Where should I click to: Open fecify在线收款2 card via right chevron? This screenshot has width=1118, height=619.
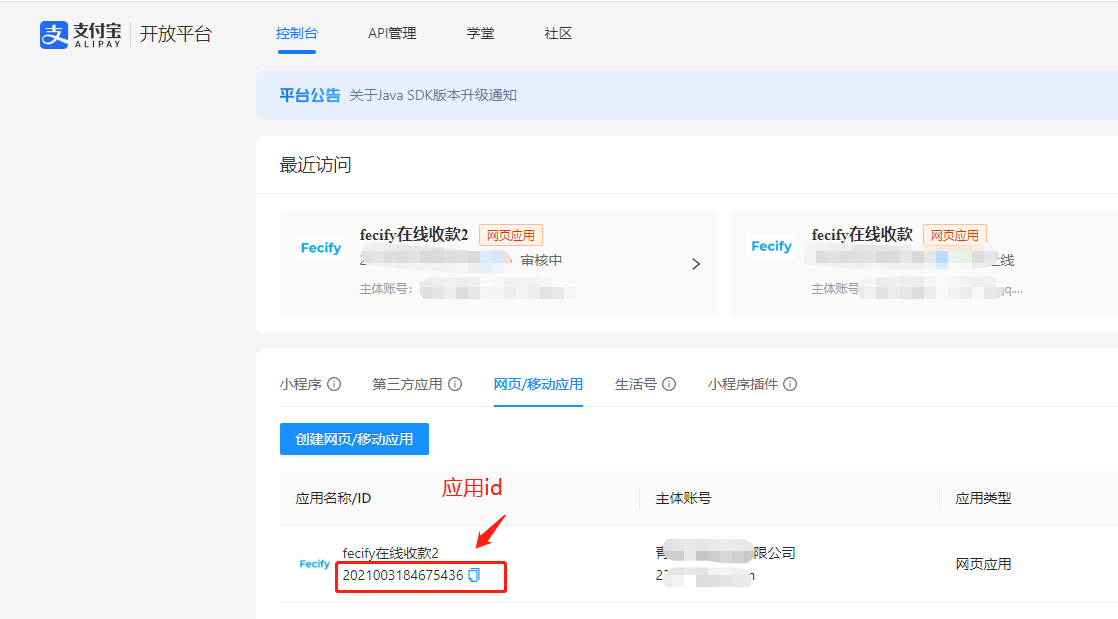(696, 264)
